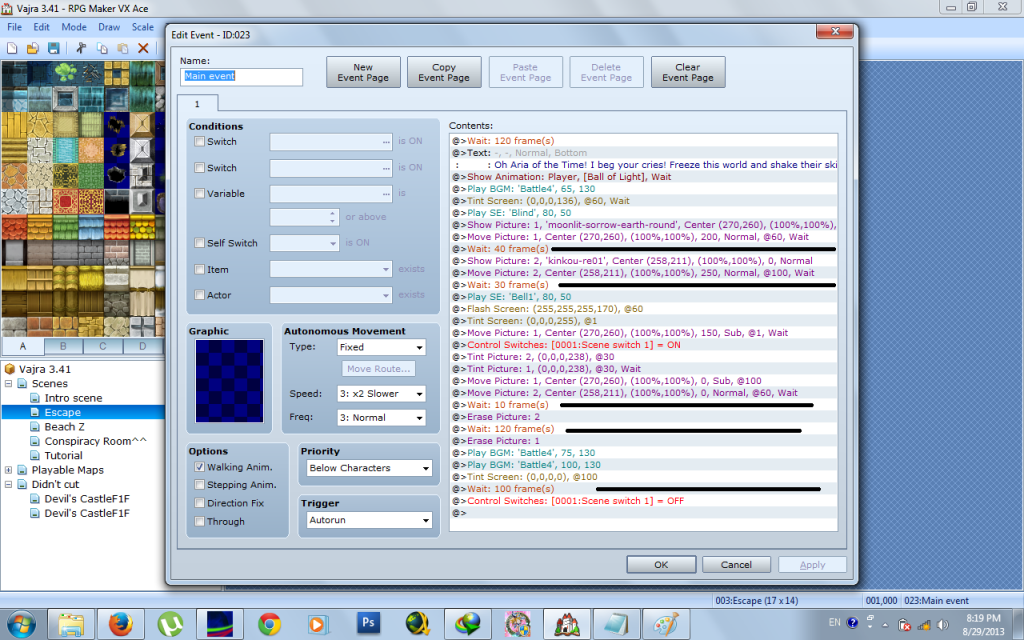This screenshot has width=1024, height=640.
Task: Open the Autonomous Movement Type dropdown
Action: pos(381,347)
